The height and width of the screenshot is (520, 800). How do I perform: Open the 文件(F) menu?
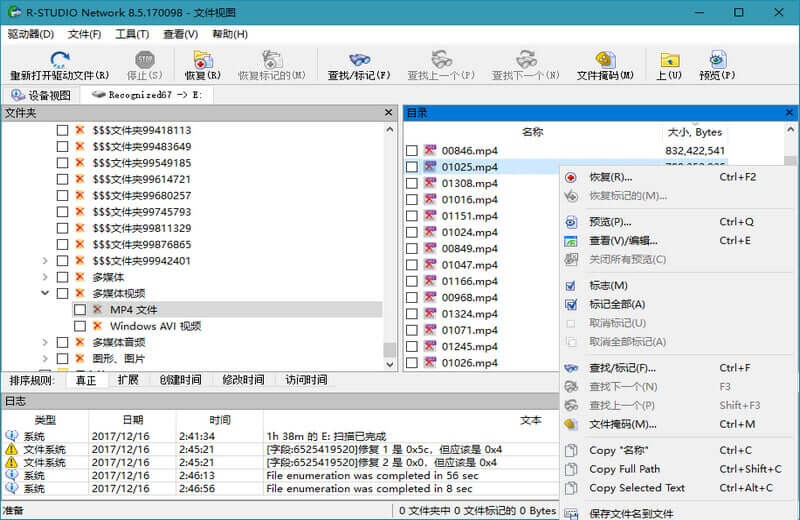(x=84, y=34)
